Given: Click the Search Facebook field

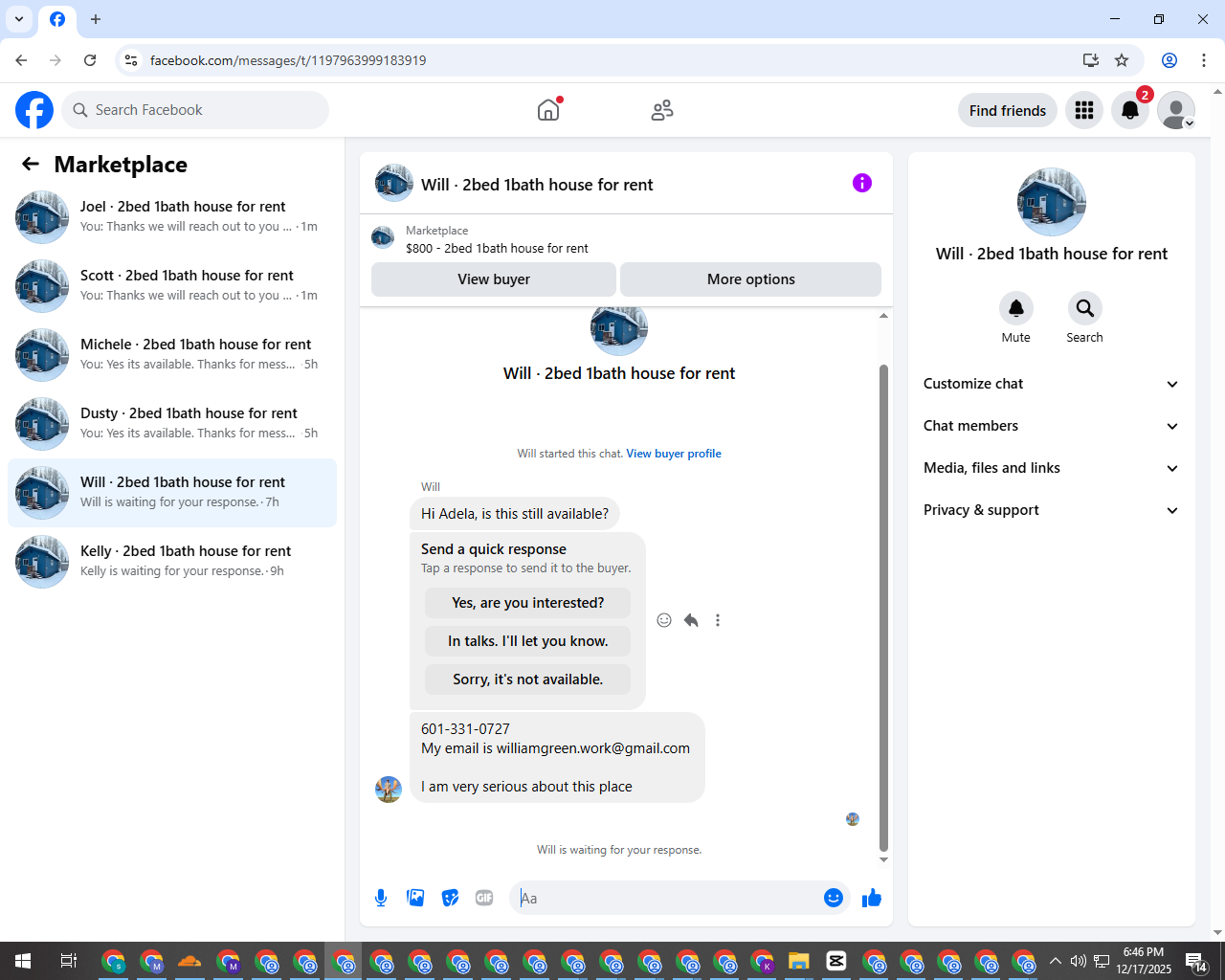Looking at the screenshot, I should pyautogui.click(x=195, y=110).
